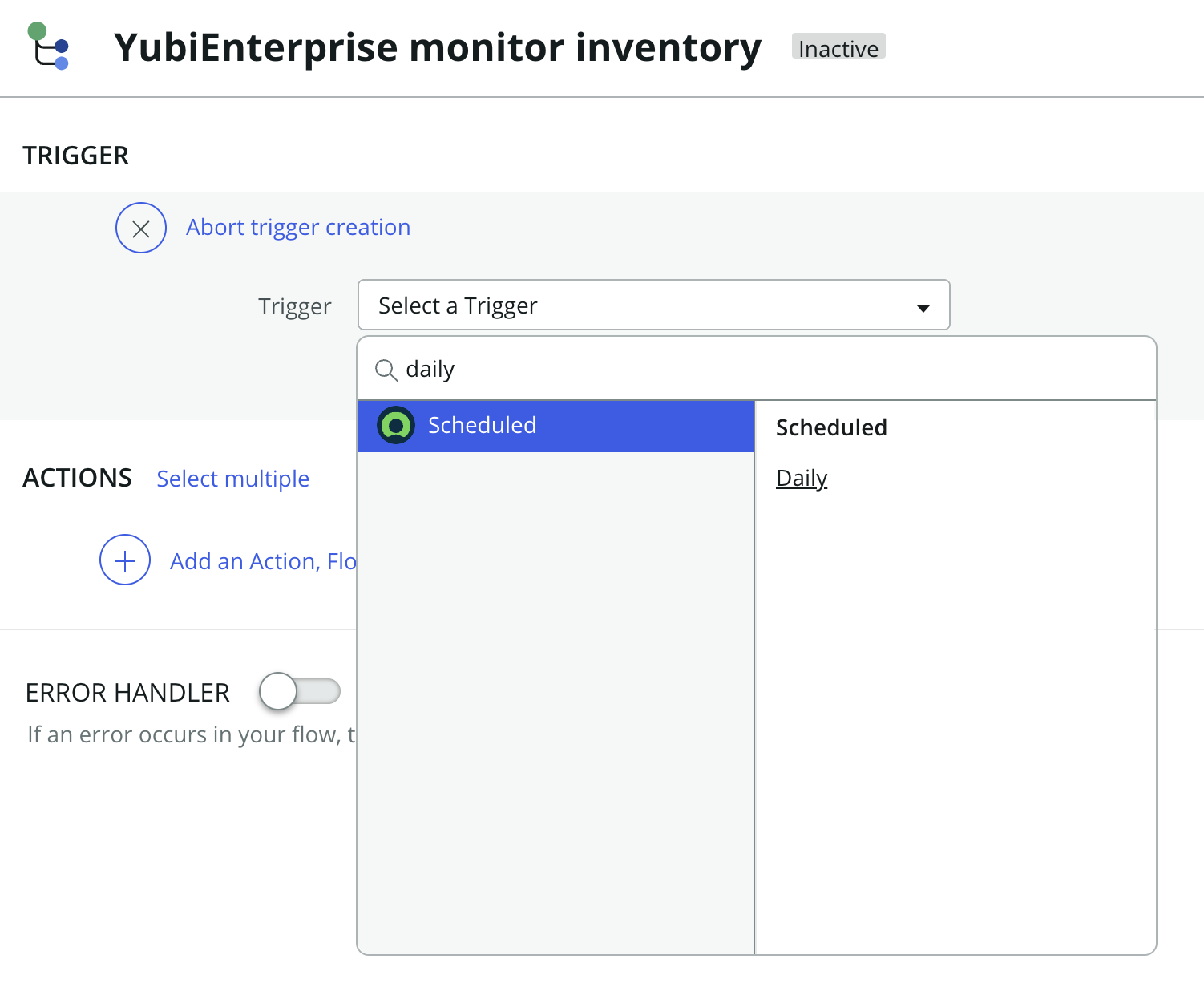Open the Select a Trigger dropdown
1204x983 pixels.
653,305
